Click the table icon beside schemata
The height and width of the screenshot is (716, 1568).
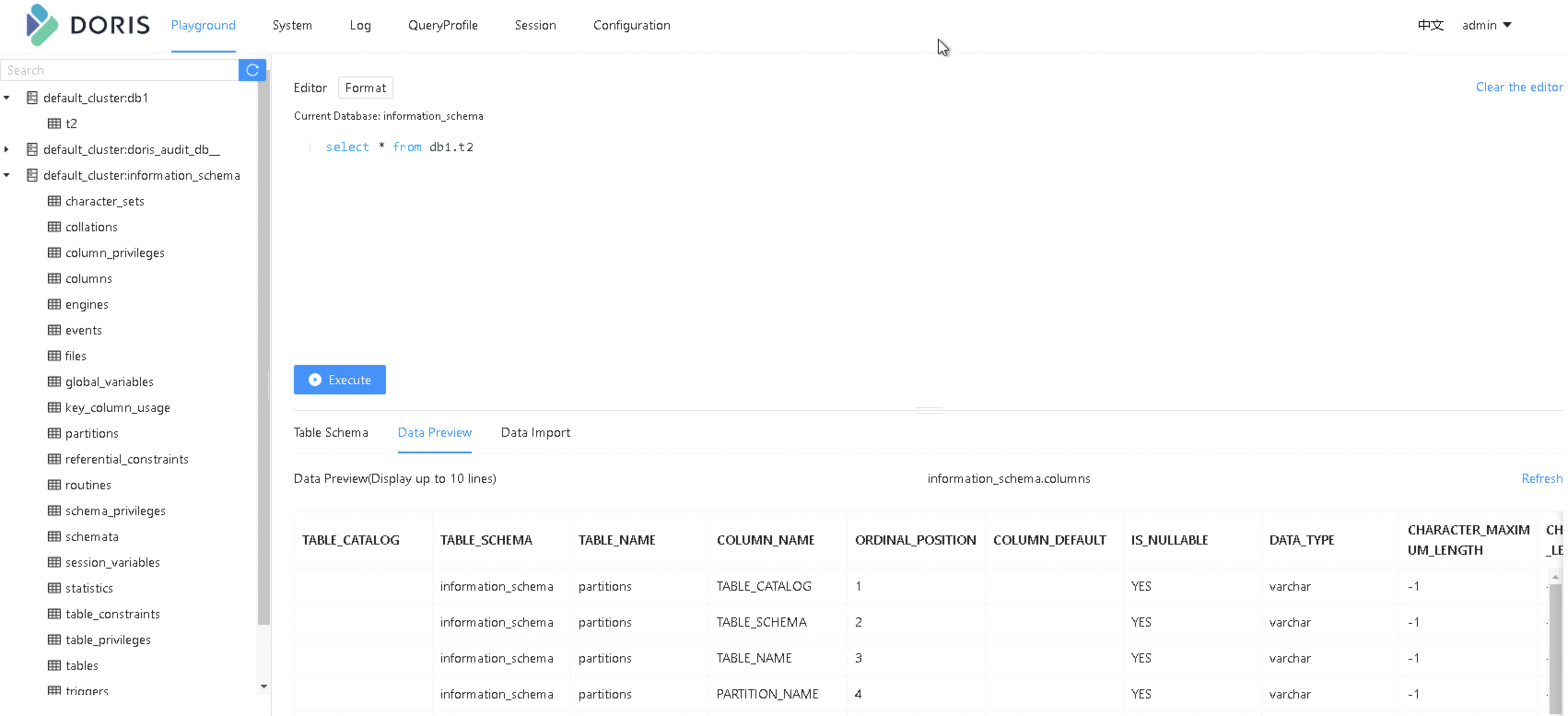[x=54, y=536]
